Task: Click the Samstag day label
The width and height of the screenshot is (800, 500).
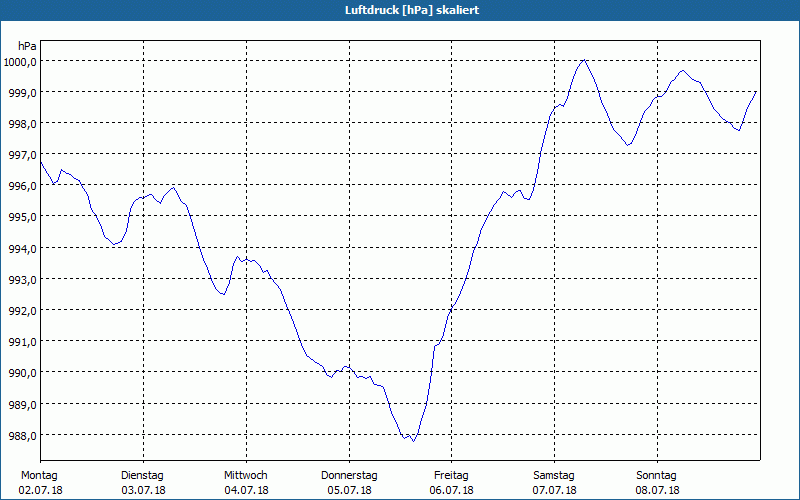Action: [554, 476]
